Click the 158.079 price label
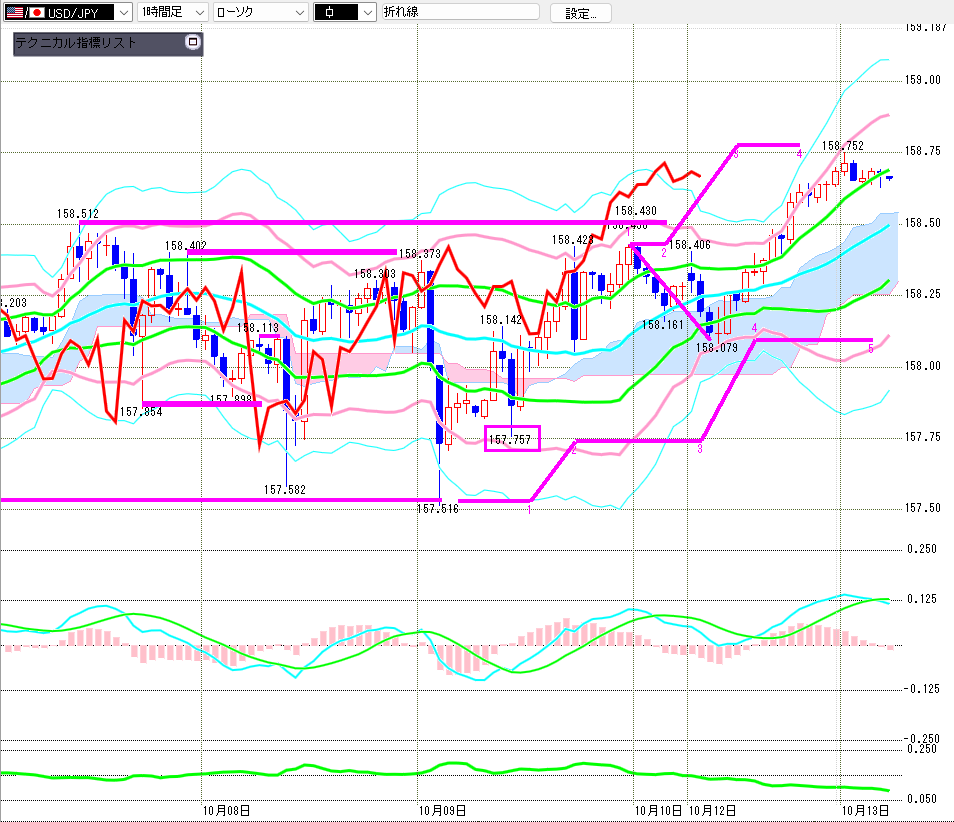The height and width of the screenshot is (822, 954). (717, 347)
